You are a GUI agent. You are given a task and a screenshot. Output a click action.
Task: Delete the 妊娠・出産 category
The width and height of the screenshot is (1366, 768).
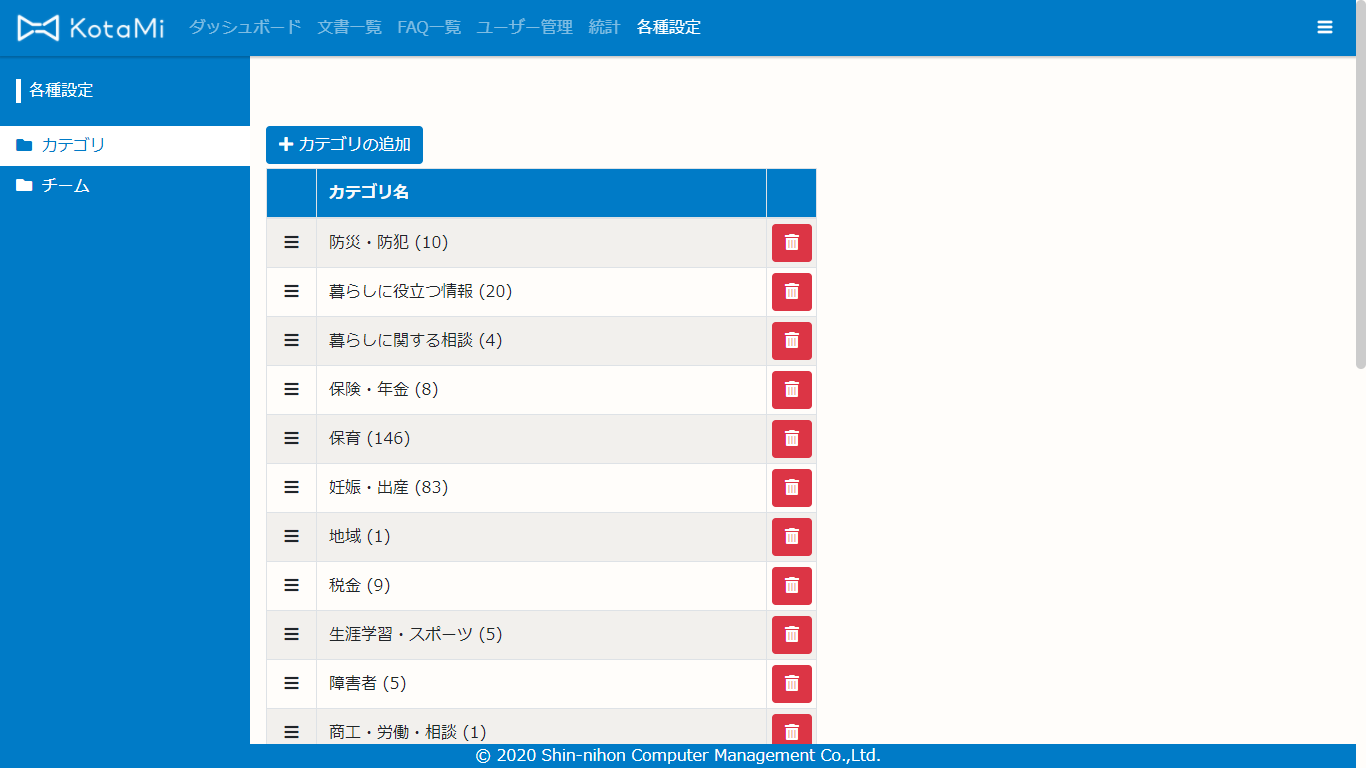[x=791, y=488]
